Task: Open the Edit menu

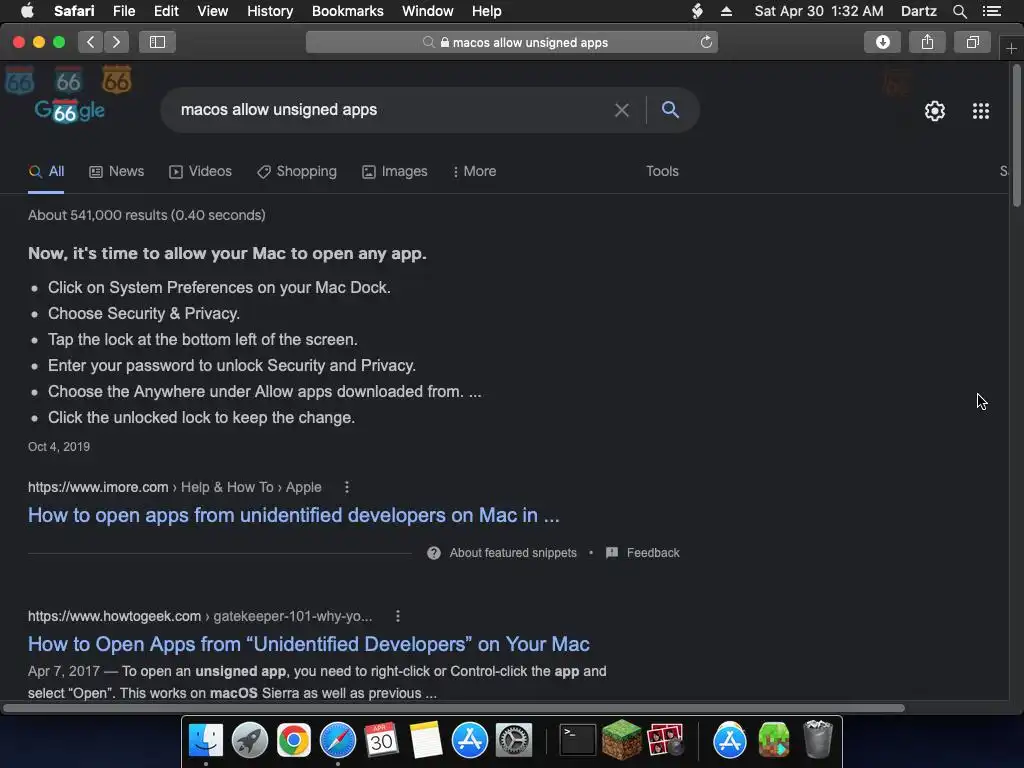Action: coord(166,11)
